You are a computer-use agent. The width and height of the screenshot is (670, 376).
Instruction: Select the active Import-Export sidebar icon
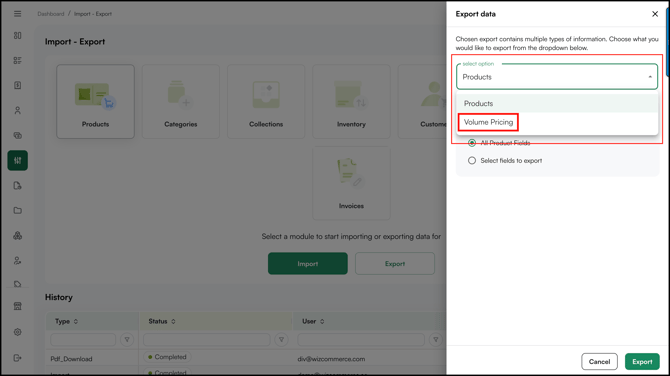(18, 160)
